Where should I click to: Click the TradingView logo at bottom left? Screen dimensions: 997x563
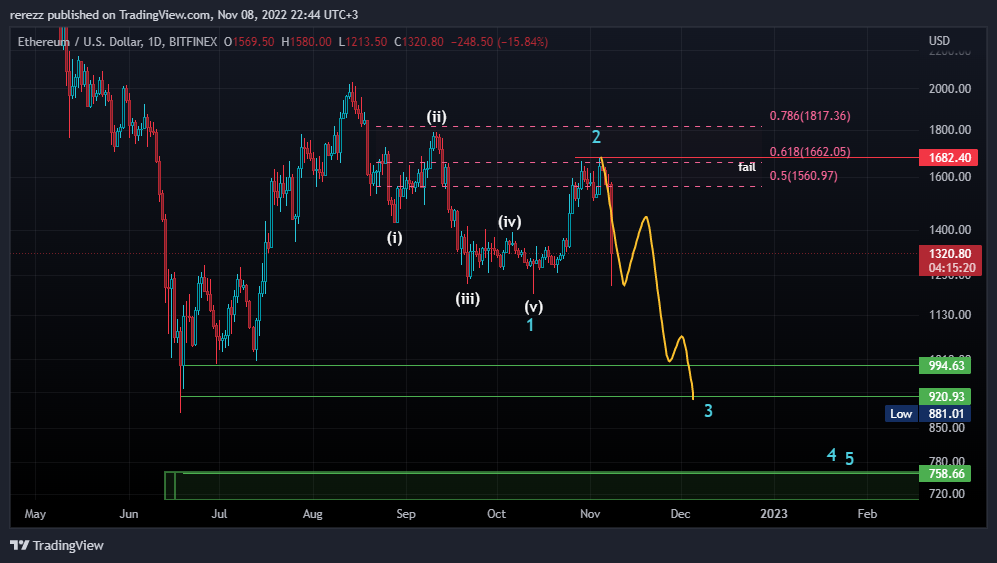[57, 545]
